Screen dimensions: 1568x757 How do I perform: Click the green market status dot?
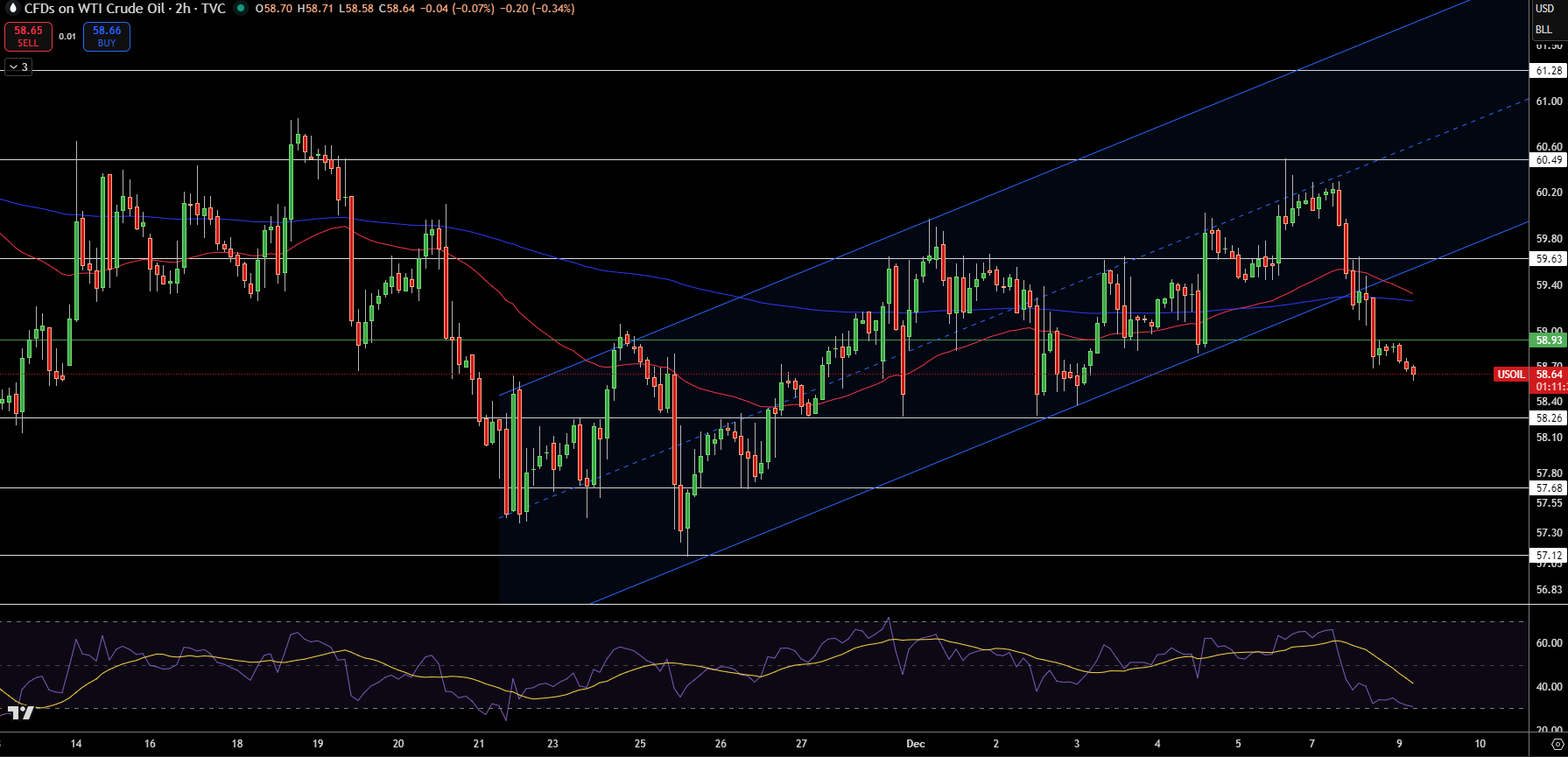point(241,9)
